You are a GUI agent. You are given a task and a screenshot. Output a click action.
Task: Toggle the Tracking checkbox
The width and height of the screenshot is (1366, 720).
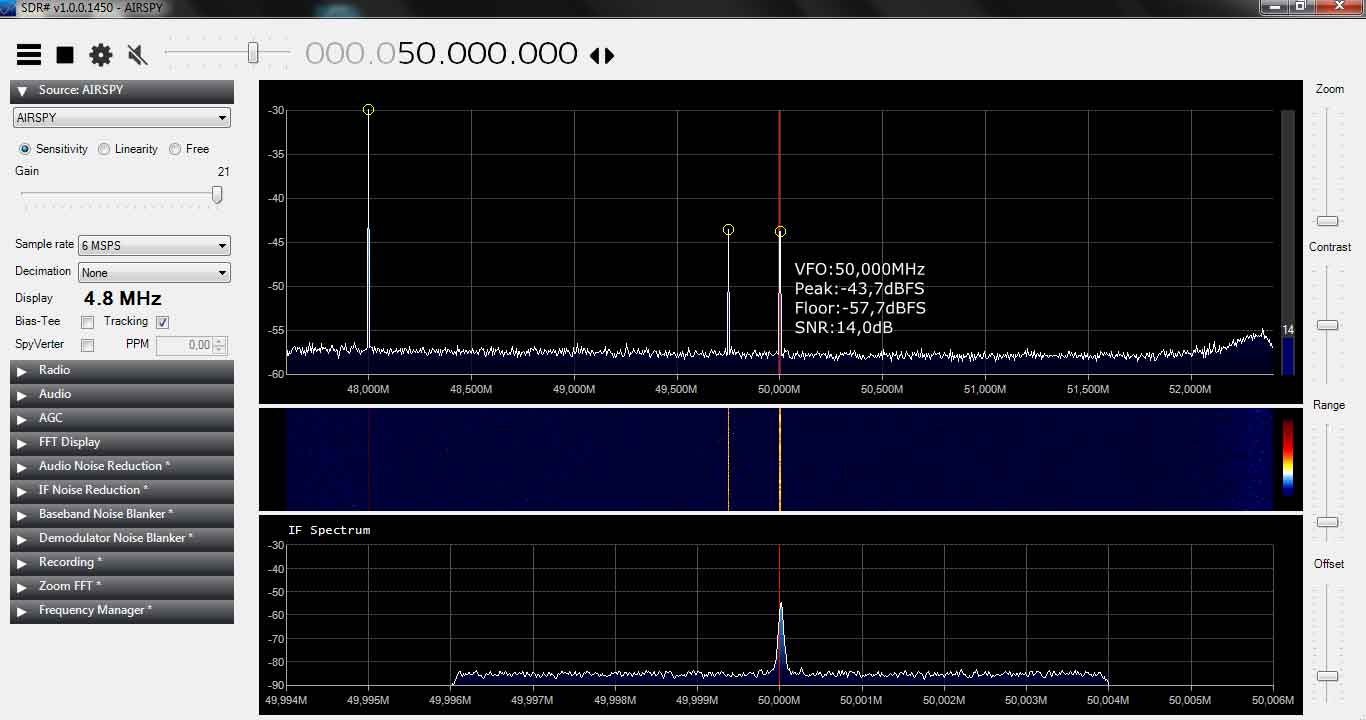[163, 322]
